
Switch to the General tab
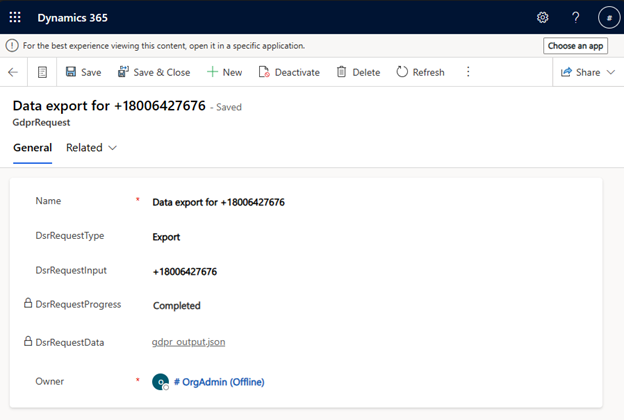pos(33,148)
